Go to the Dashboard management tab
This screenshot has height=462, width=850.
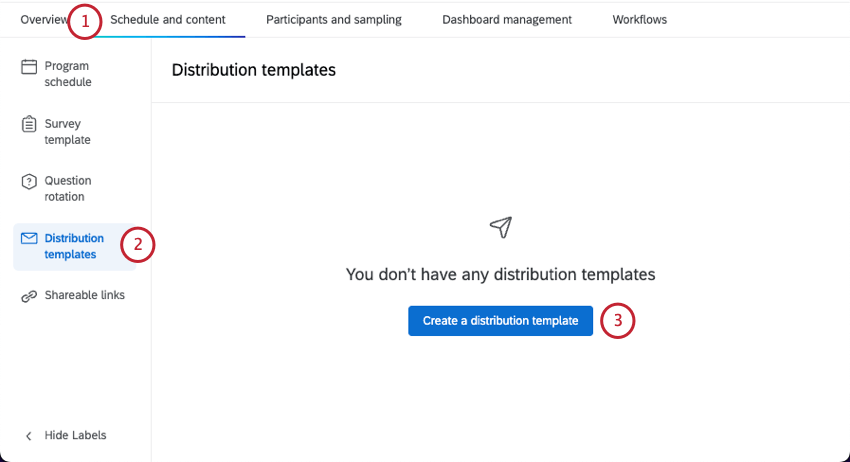[507, 20]
